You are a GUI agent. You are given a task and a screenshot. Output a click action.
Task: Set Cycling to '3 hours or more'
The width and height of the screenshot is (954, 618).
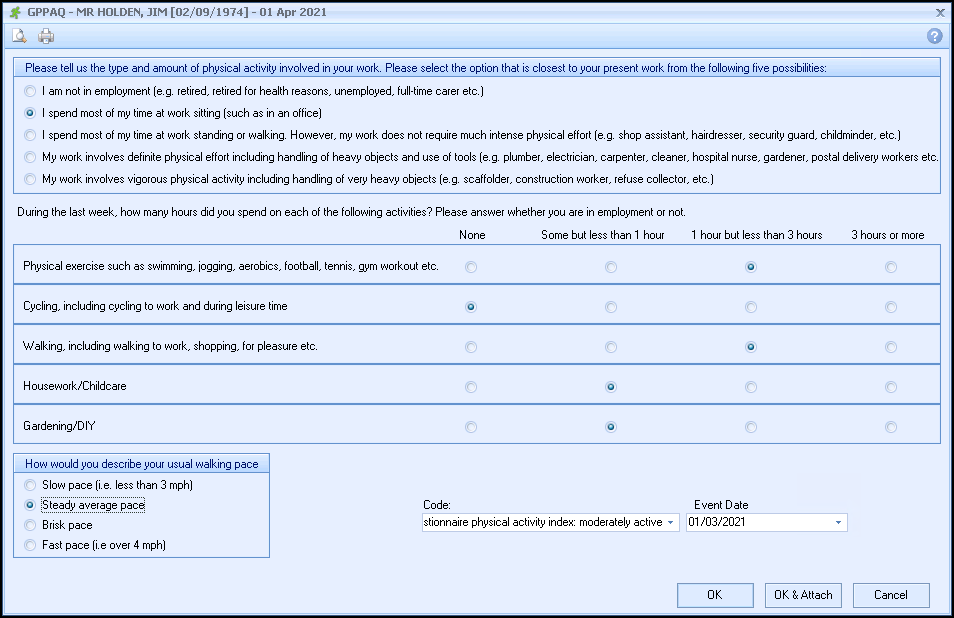(890, 307)
